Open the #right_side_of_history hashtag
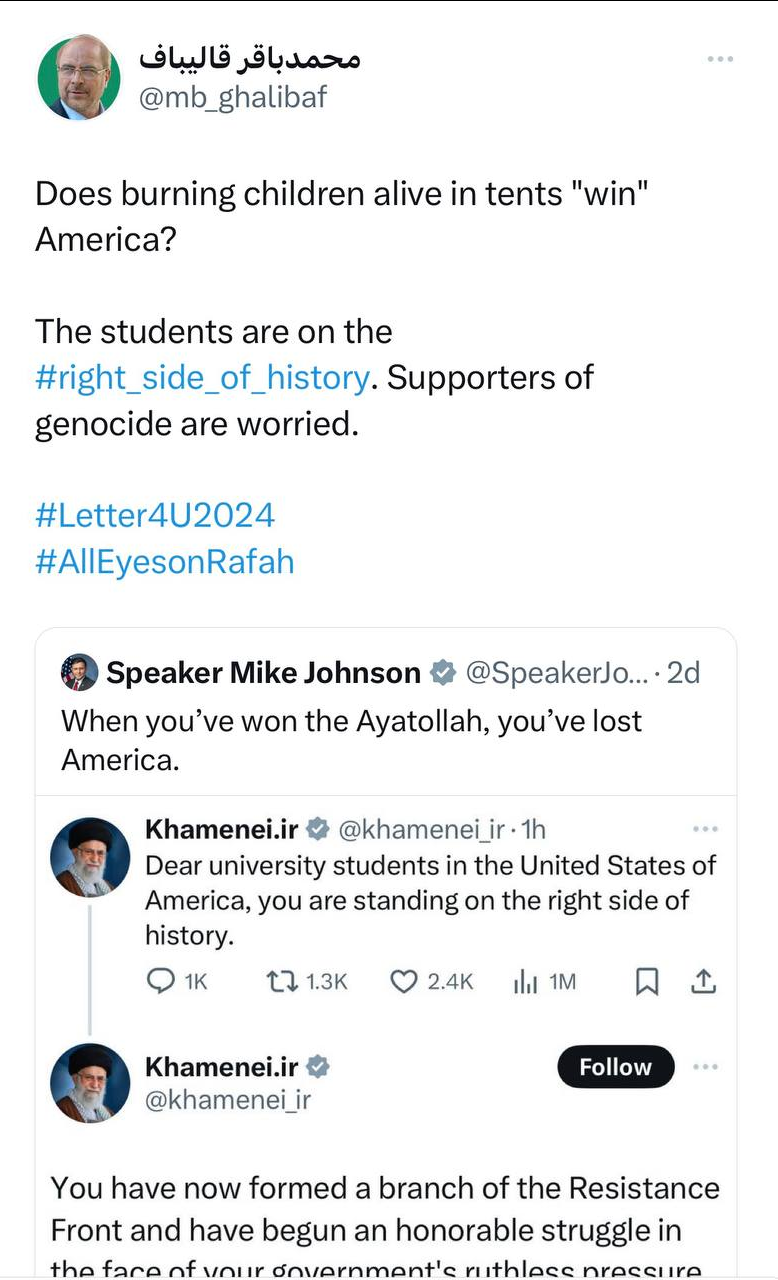The image size is (778, 1280). click(x=202, y=377)
